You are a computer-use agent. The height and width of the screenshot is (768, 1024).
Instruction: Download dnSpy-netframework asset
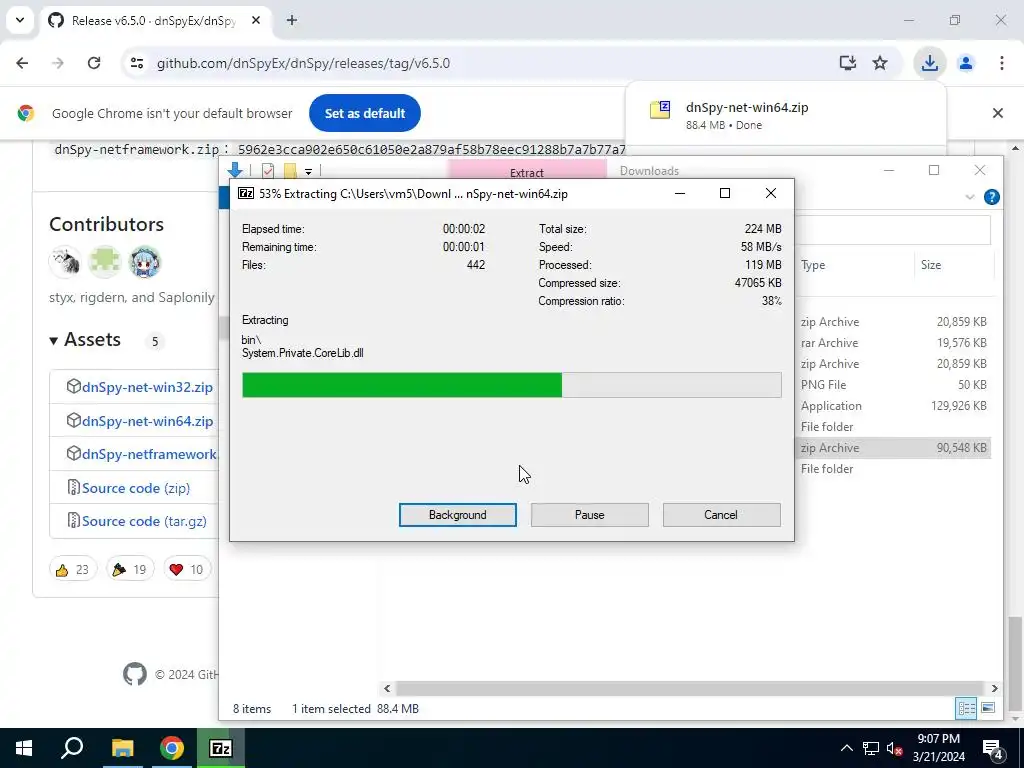[x=149, y=455]
